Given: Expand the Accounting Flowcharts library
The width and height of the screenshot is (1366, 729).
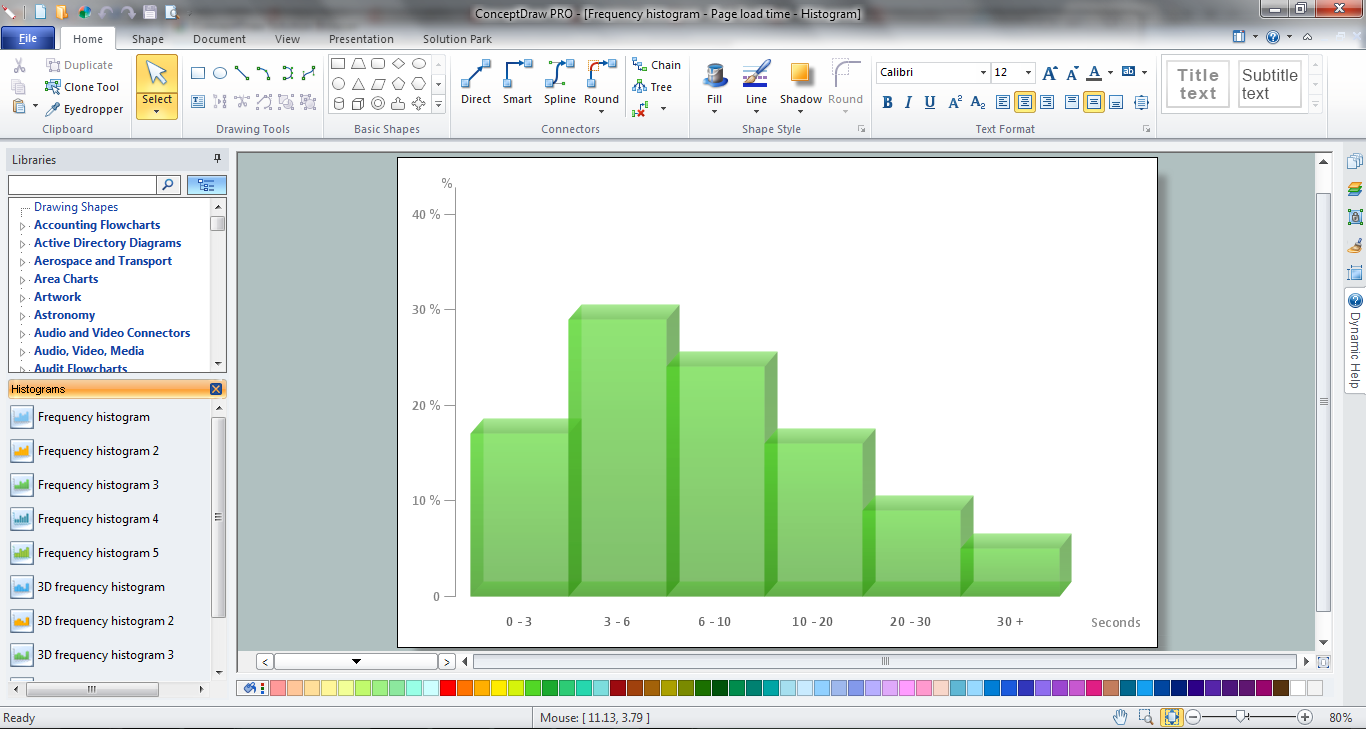Looking at the screenshot, I should coord(22,226).
